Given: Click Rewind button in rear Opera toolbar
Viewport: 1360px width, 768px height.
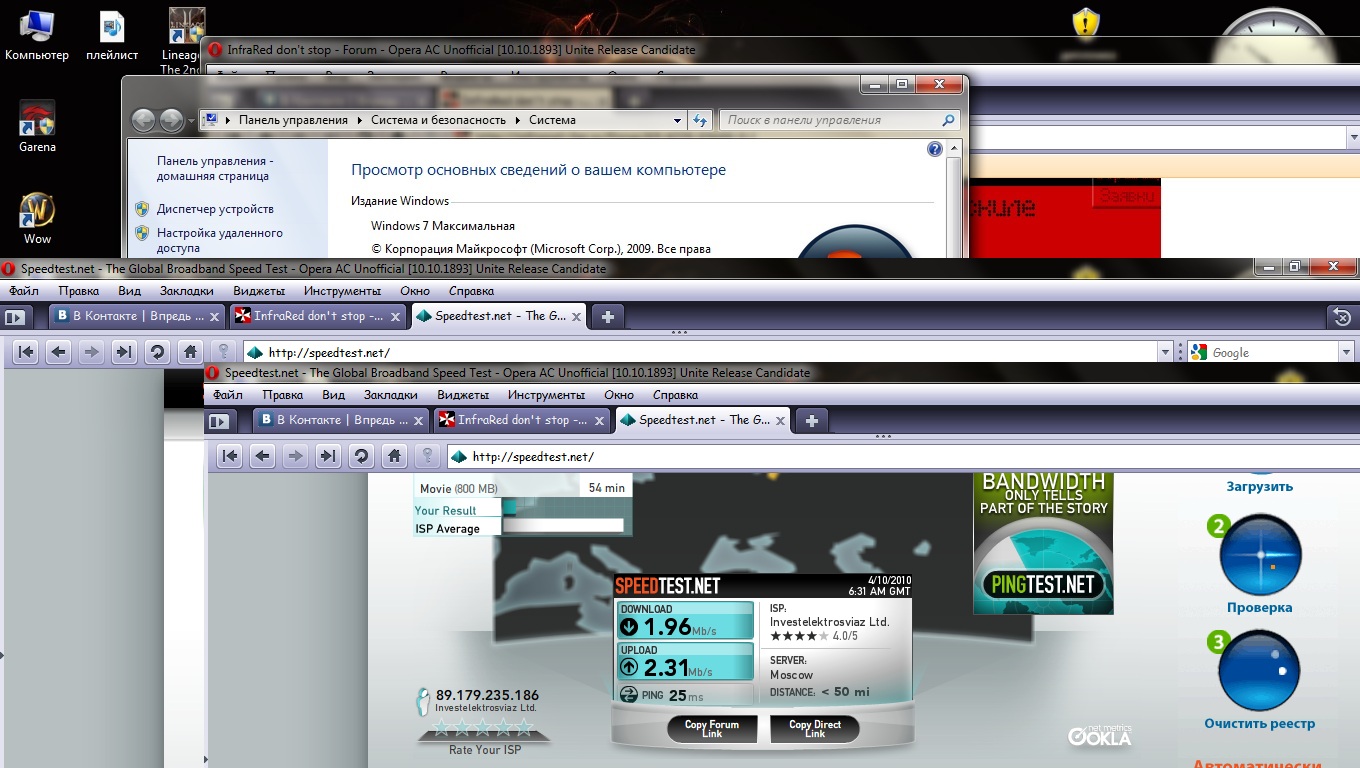Looking at the screenshot, I should tap(26, 352).
